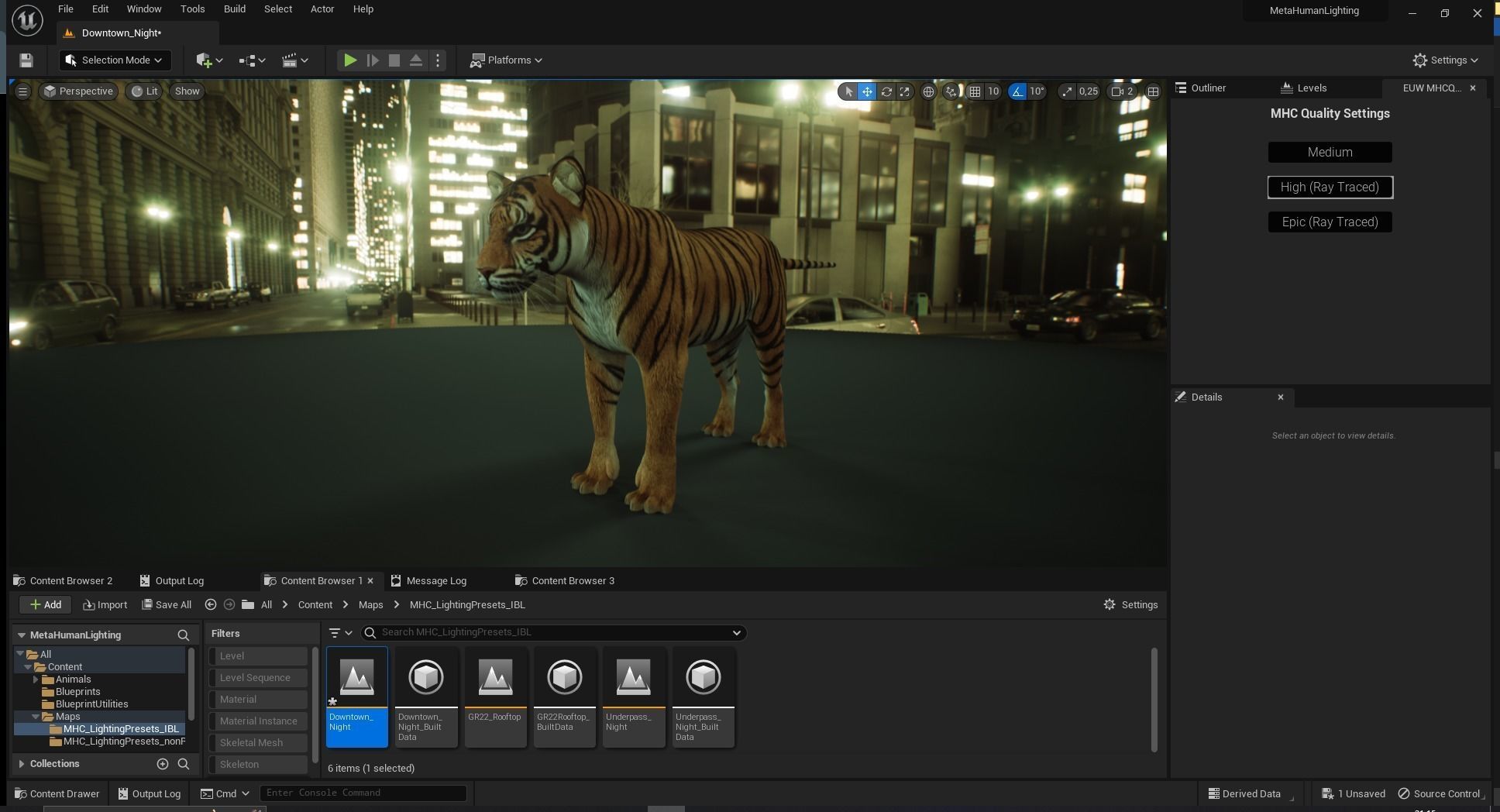1500x812 pixels.
Task: Open the editor Settings dropdown
Action: [x=1445, y=60]
